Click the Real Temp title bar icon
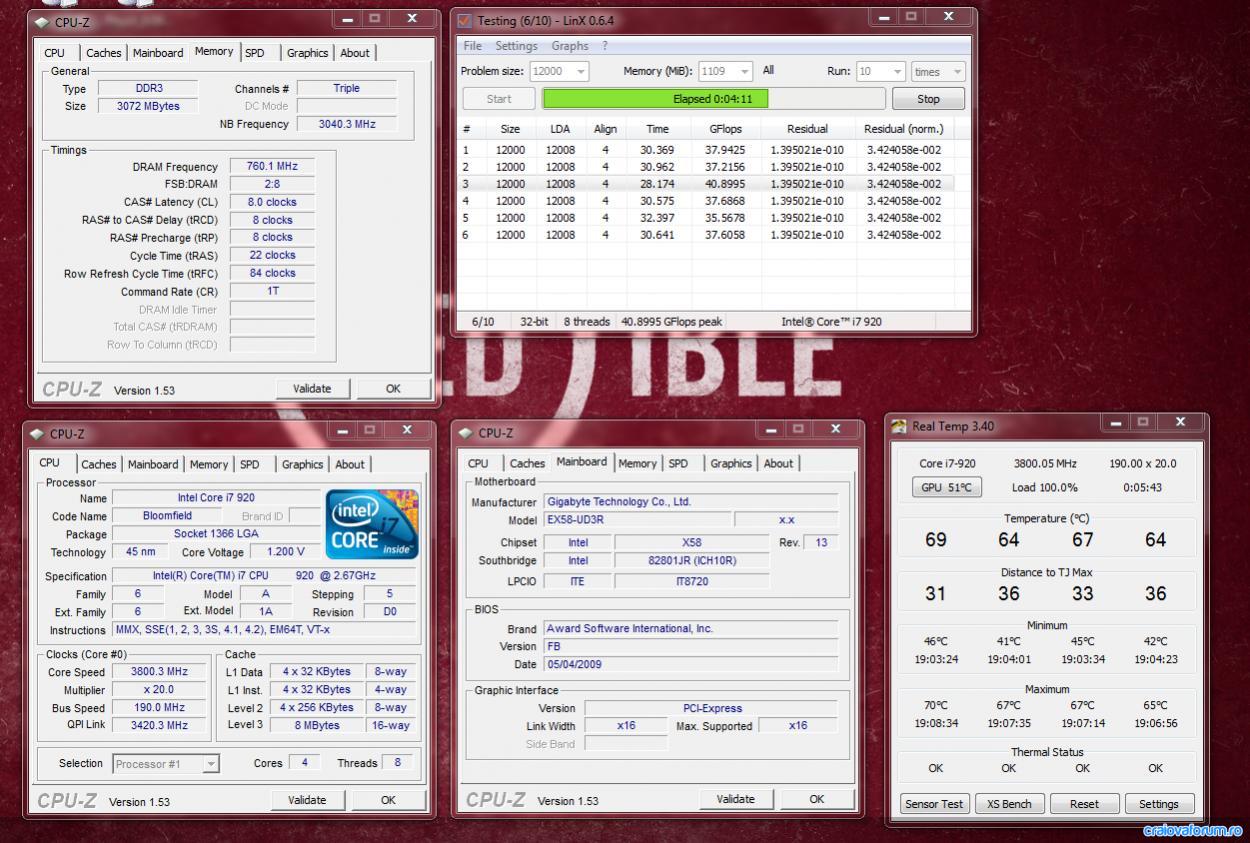Viewport: 1250px width, 843px height. 899,426
